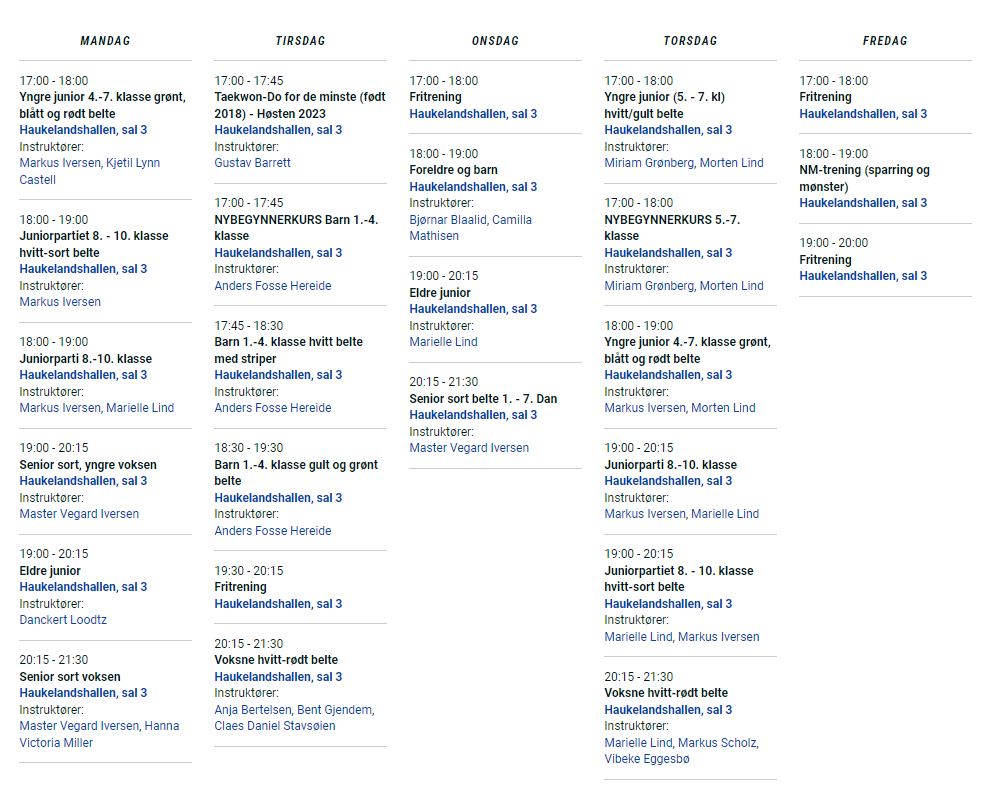Select the 'Foreldre og barn' class title
Image resolution: width=992 pixels, height=796 pixels.
(x=453, y=170)
